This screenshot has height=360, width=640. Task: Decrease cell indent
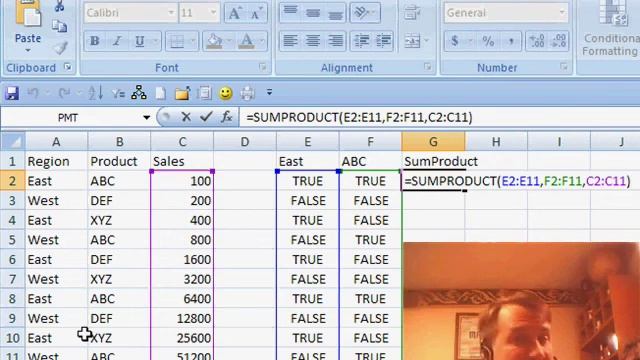[362, 41]
